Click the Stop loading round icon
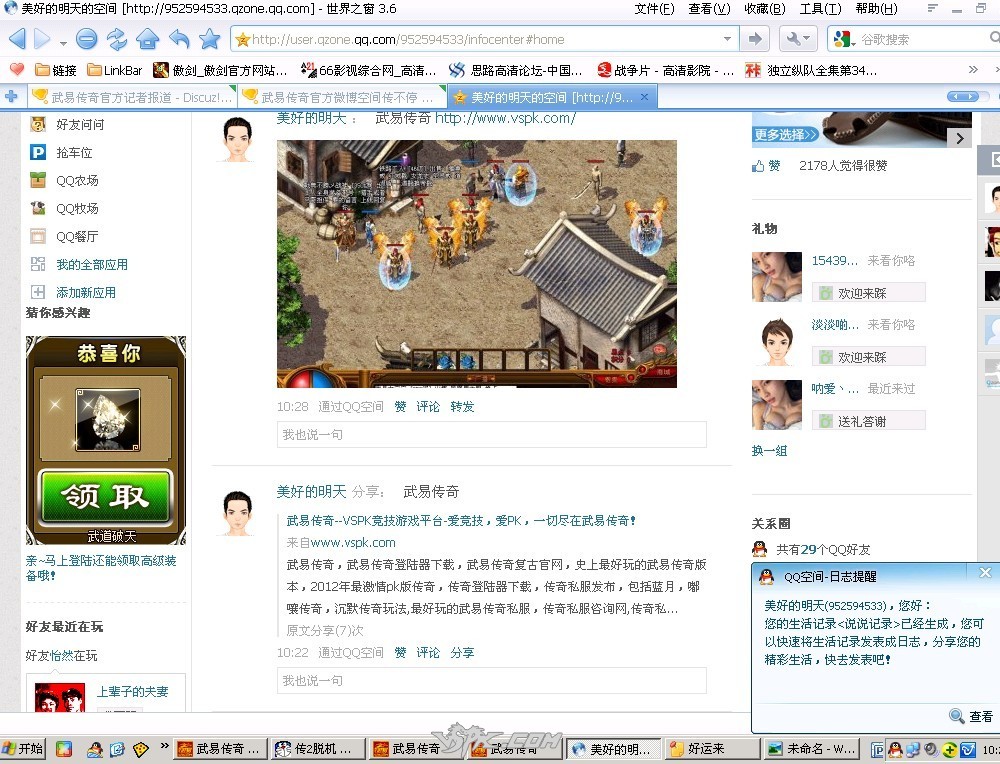1000x764 pixels. point(86,39)
